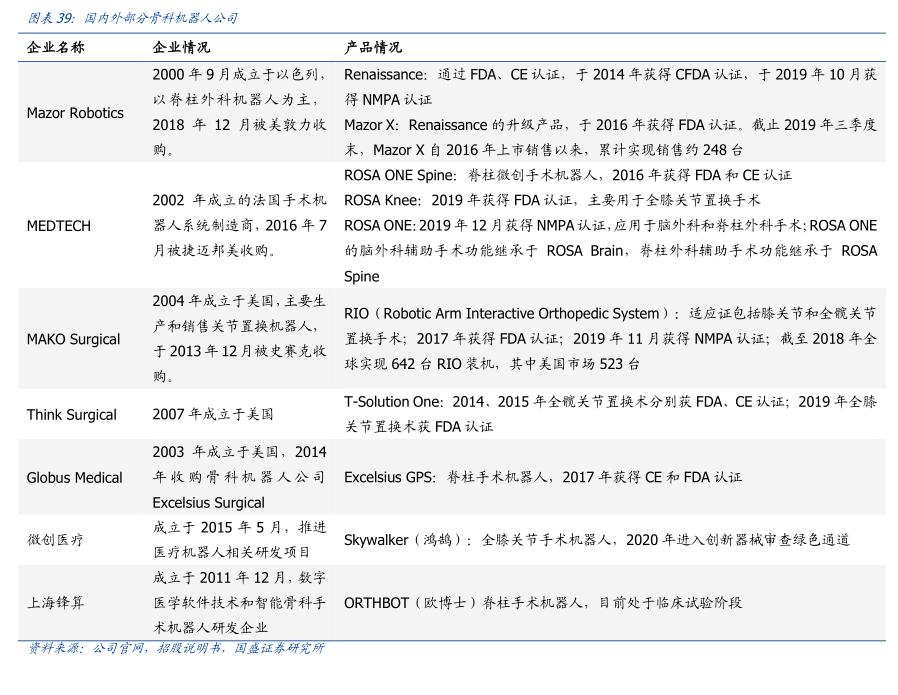898x695 pixels.
Task: Select the '产品情况' column header
Action: pos(373,48)
